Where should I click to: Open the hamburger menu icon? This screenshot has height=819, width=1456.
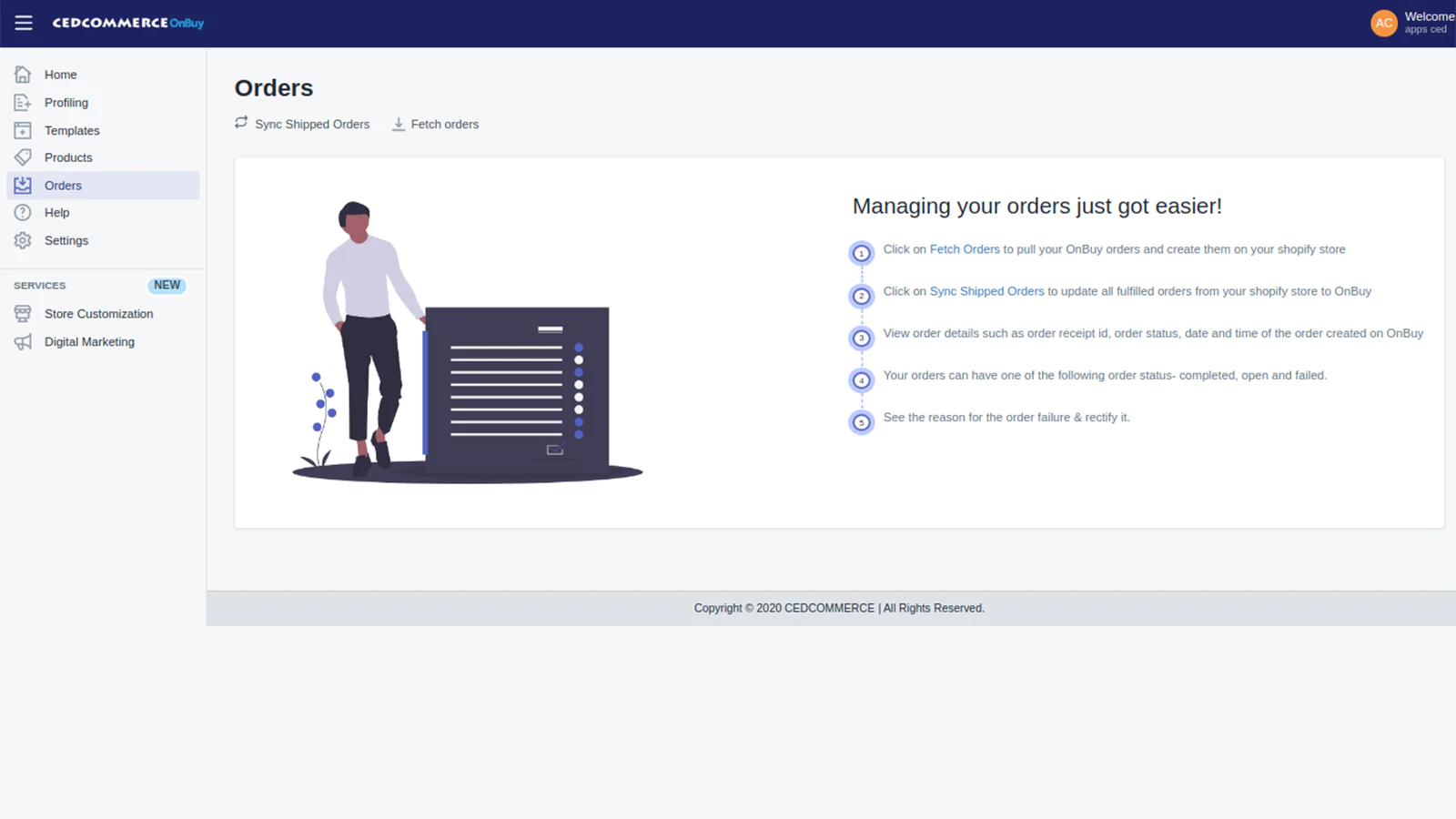(24, 23)
